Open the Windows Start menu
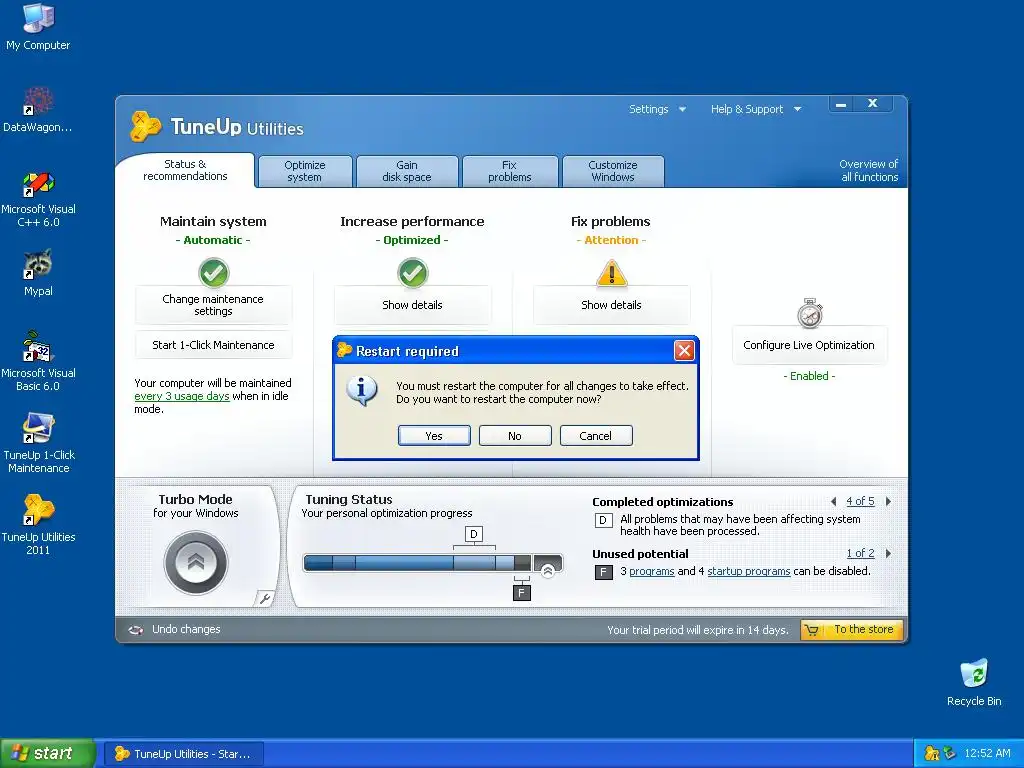The height and width of the screenshot is (768, 1024). (48, 753)
